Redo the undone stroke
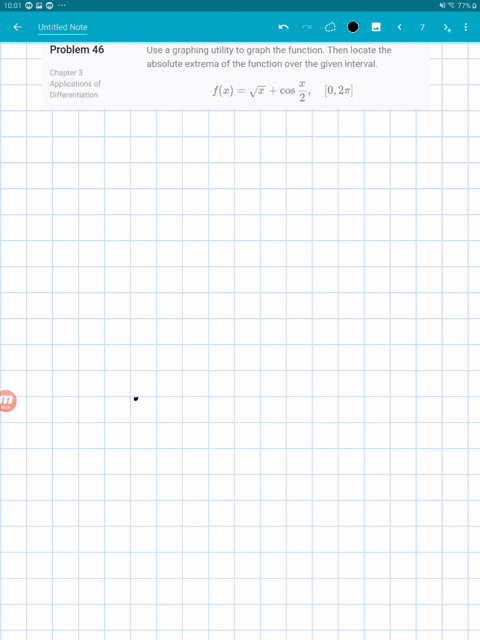 click(x=307, y=27)
